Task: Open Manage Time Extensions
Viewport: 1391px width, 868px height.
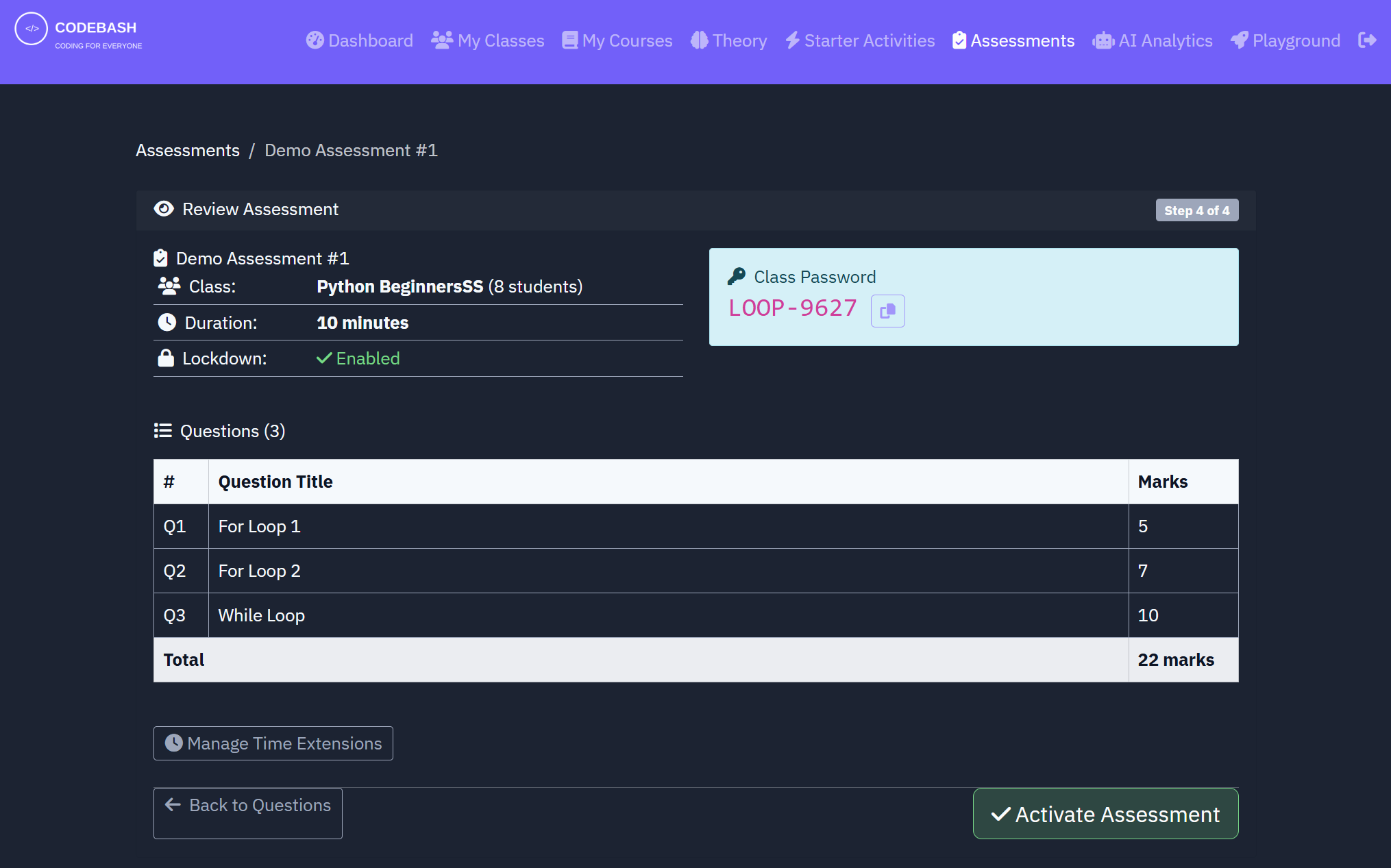Action: pos(273,743)
